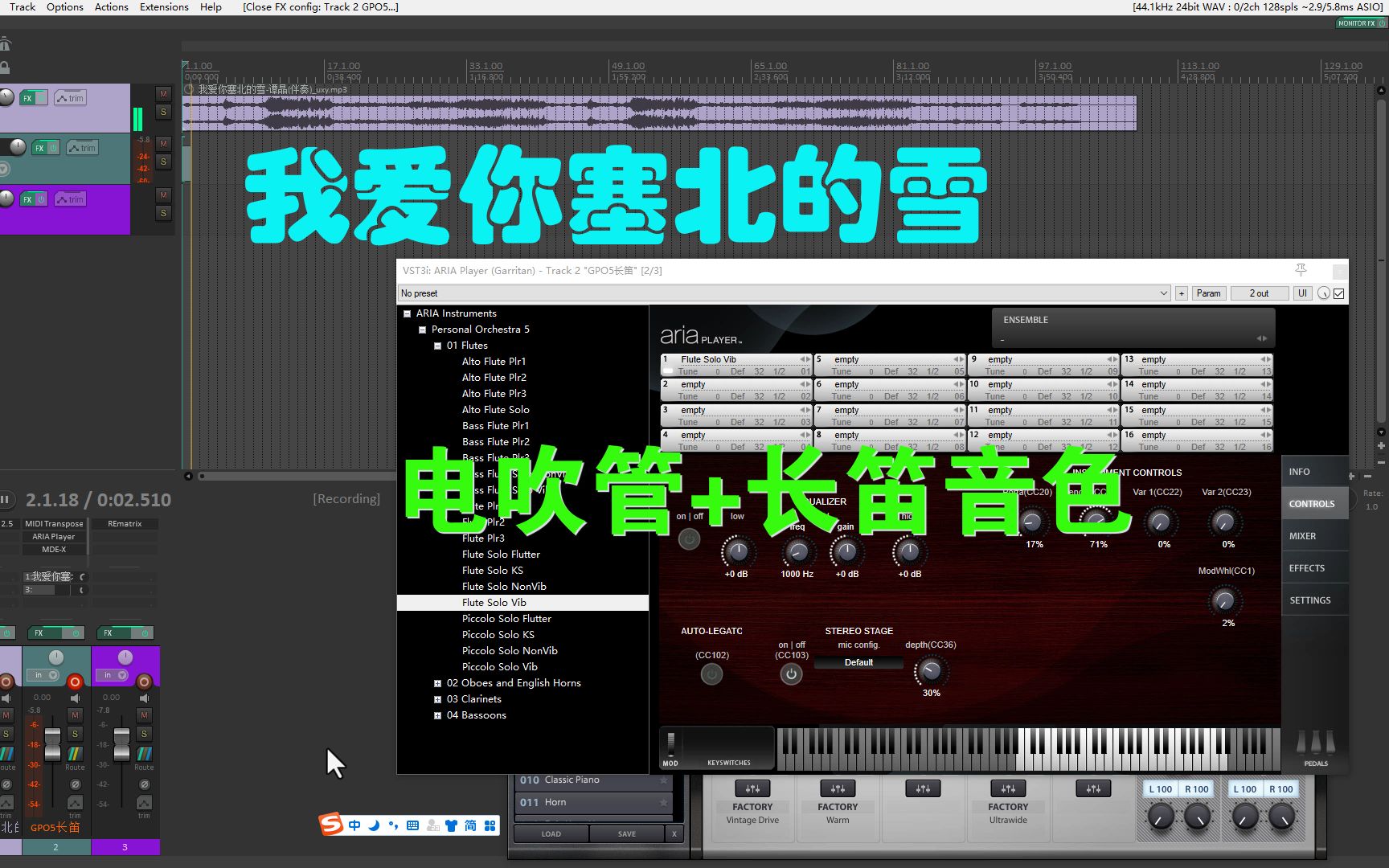Solo the third (purple) track

[164, 213]
